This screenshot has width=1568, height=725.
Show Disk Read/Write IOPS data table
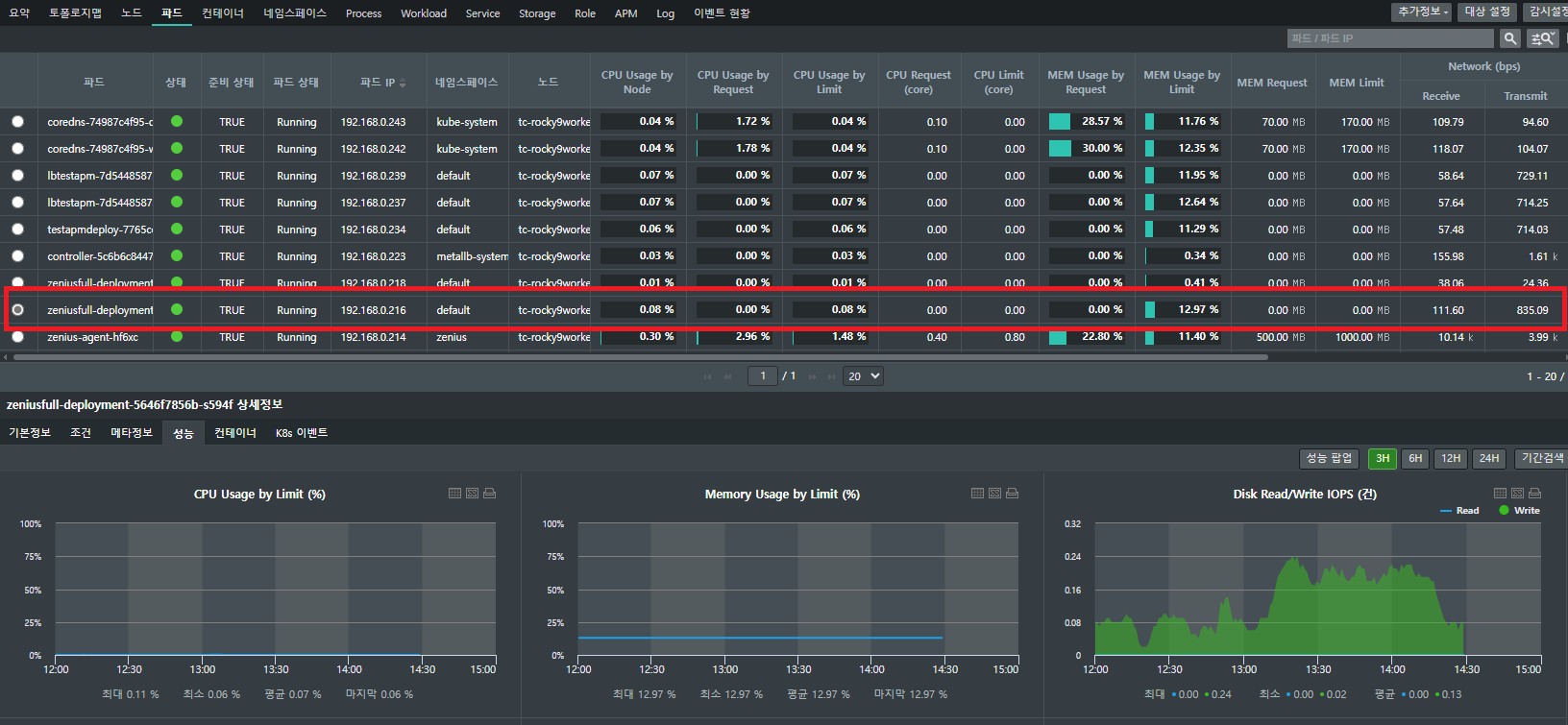1500,494
